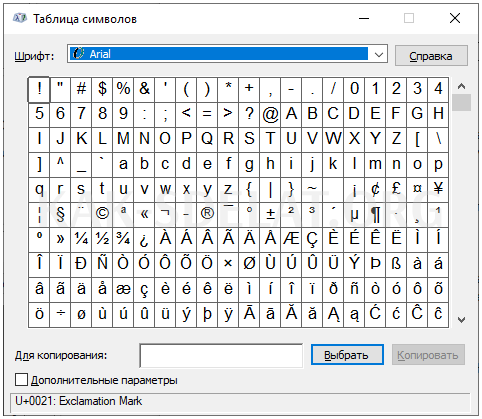The height and width of the screenshot is (419, 482).
Task: Click the U+0021: Exclamation Mark status text
Action: point(78,401)
